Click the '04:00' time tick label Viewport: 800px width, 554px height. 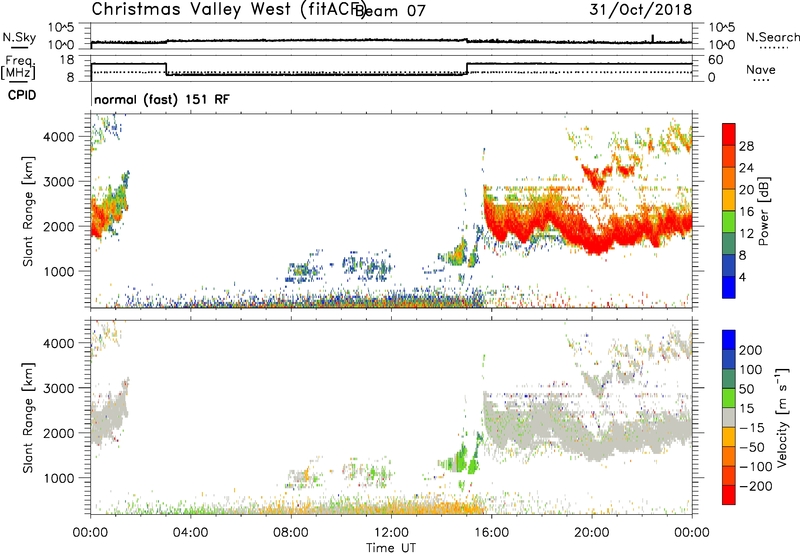coord(190,533)
